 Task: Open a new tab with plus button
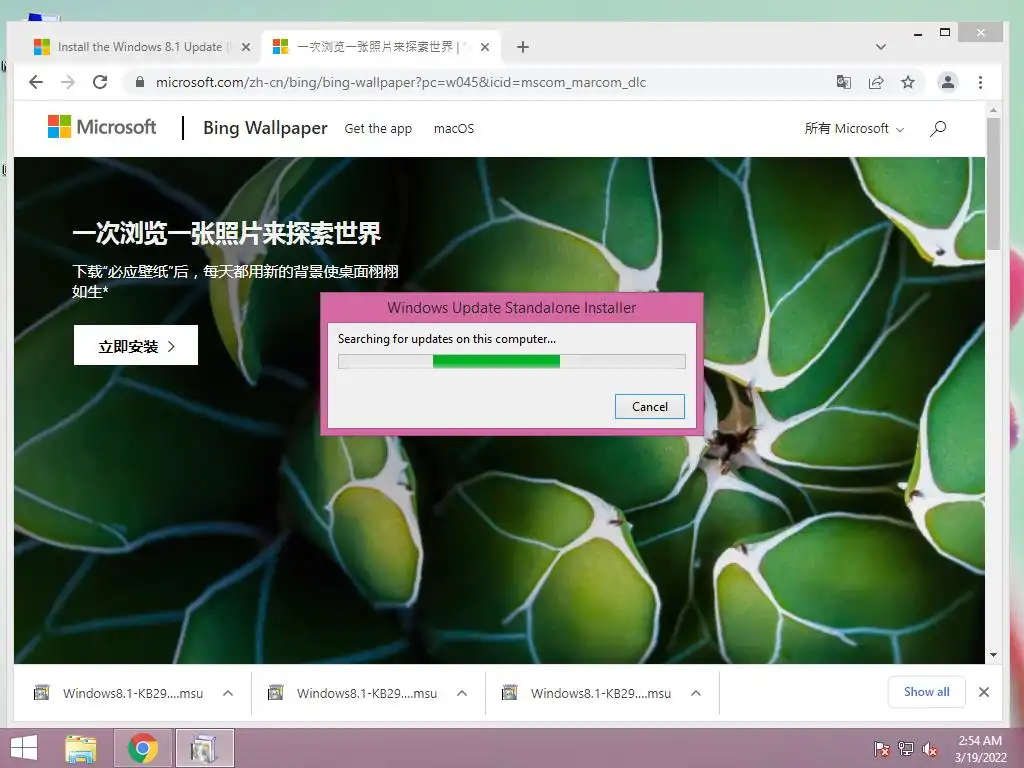tap(522, 47)
